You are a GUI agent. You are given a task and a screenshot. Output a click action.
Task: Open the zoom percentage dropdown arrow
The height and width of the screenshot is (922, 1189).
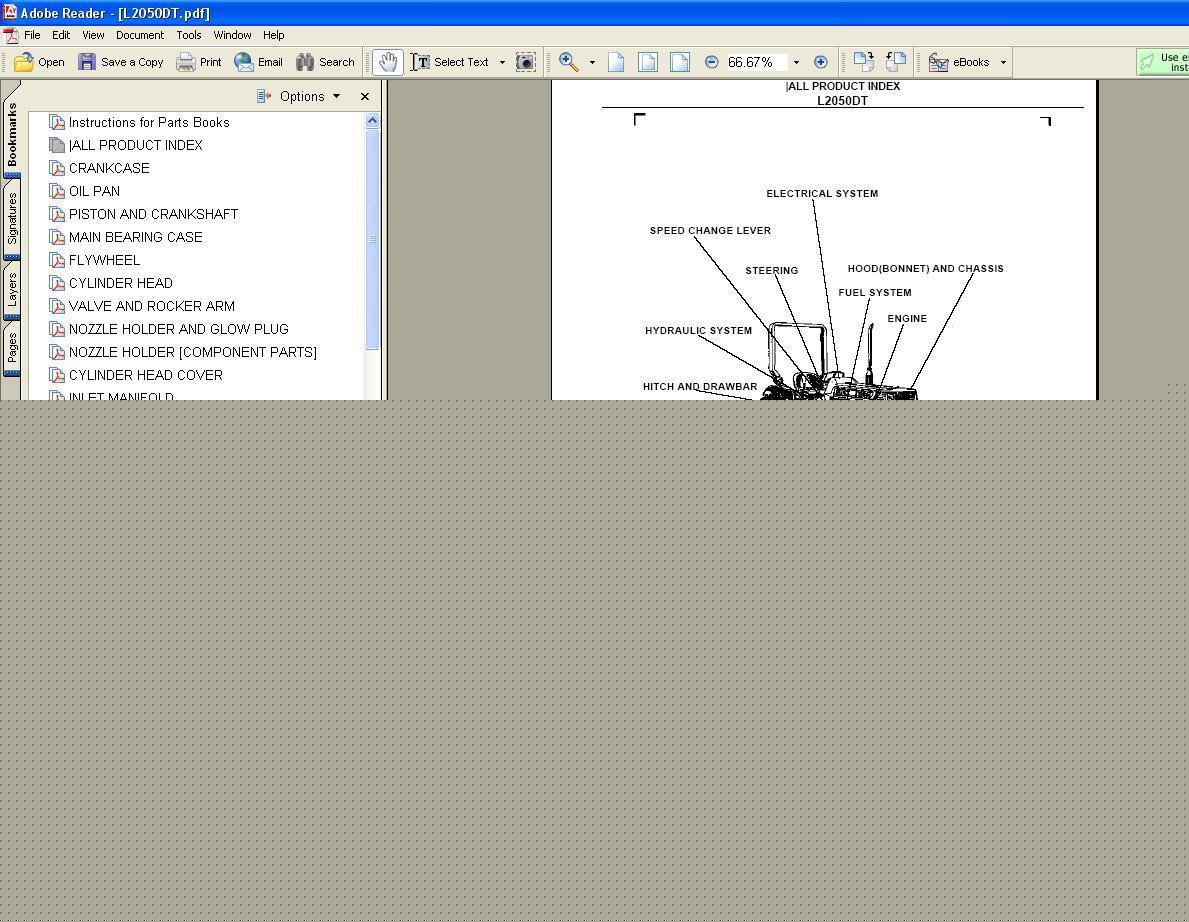[x=796, y=62]
